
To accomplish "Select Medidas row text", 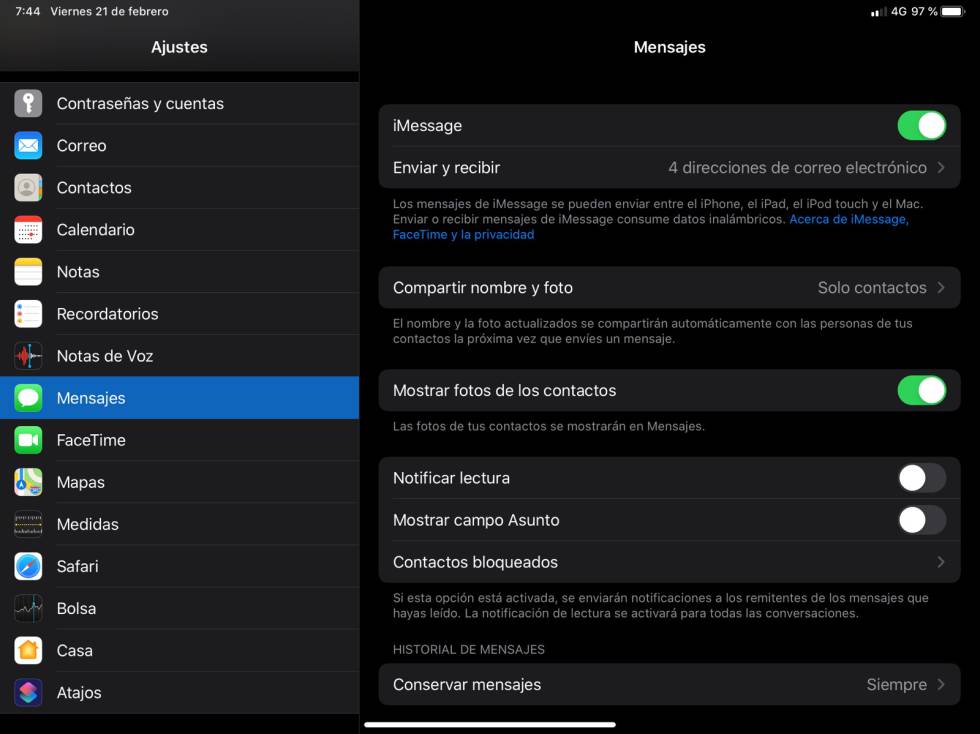I will [88, 525].
